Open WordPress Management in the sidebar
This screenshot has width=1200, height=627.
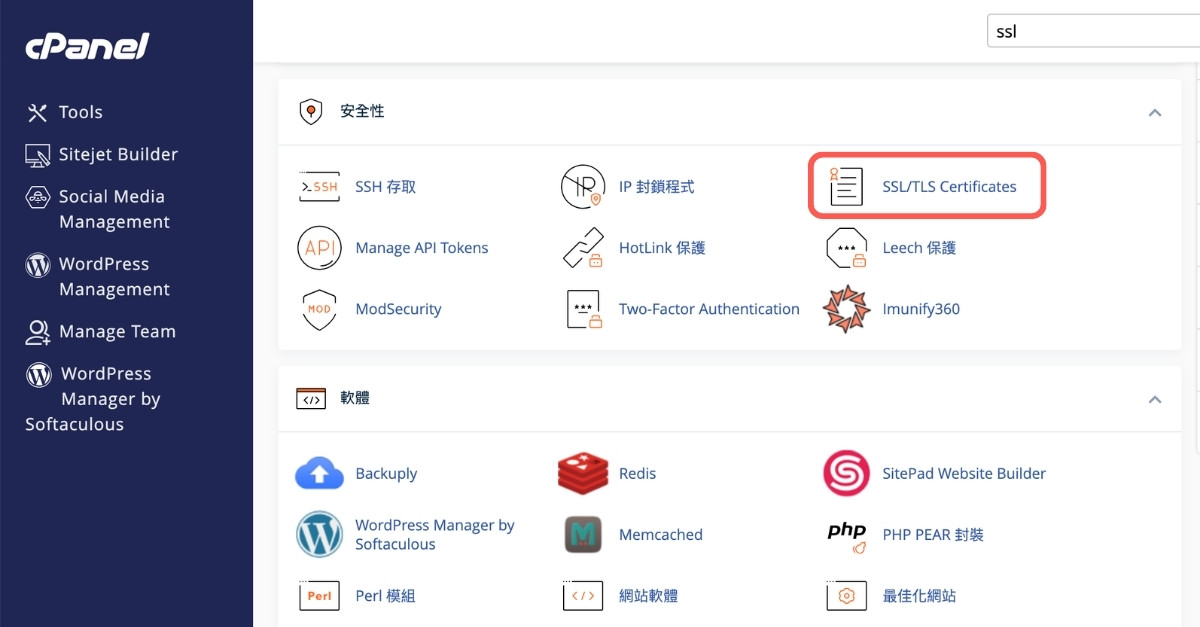pyautogui.click(x=114, y=277)
